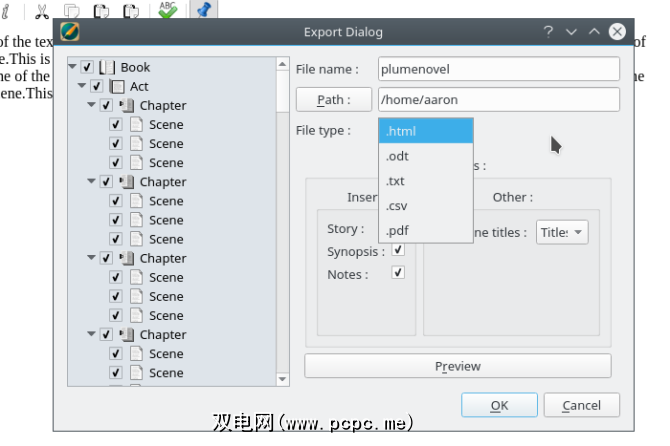
Task: Click the up chevron in the title bar
Action: click(594, 31)
